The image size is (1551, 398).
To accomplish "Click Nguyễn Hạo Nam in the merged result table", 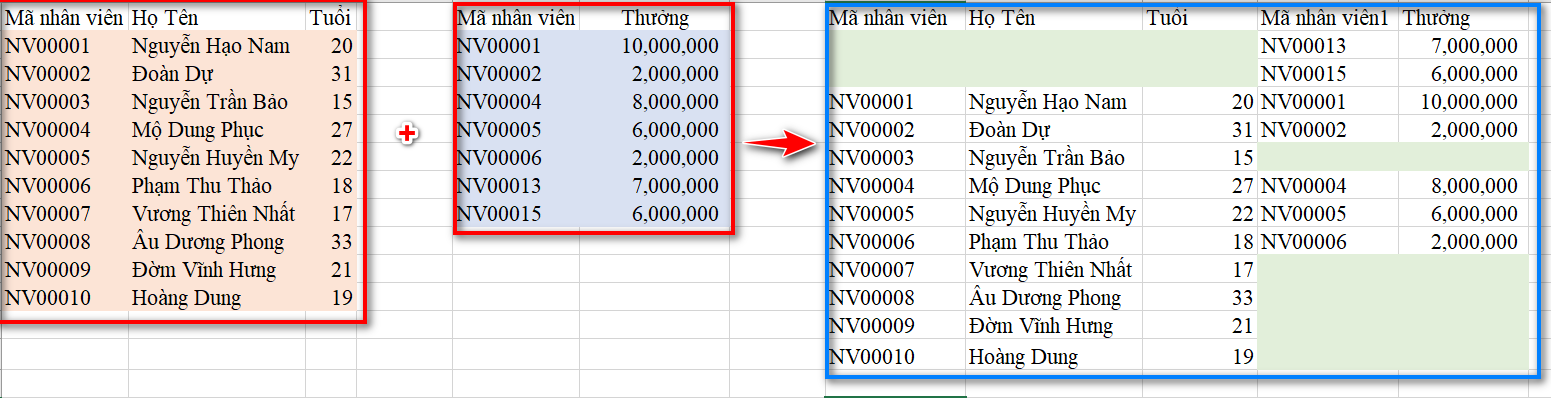I will pos(1049,102).
